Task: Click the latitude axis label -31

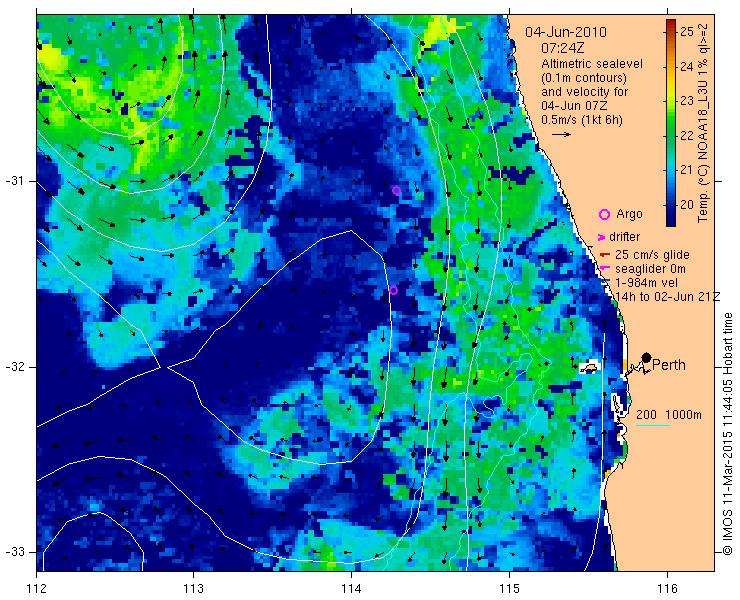Action: [x=14, y=181]
